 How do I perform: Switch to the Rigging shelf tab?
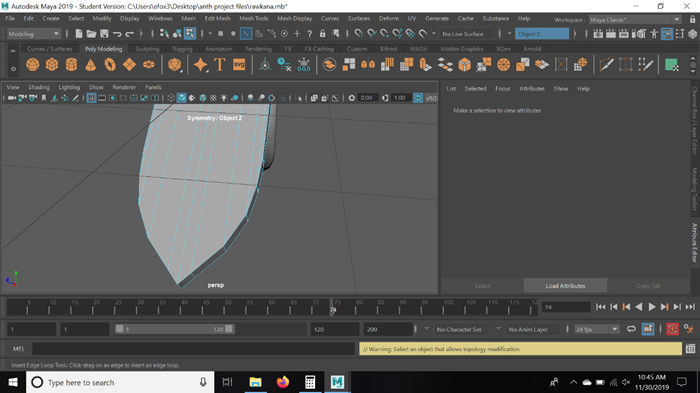182,49
